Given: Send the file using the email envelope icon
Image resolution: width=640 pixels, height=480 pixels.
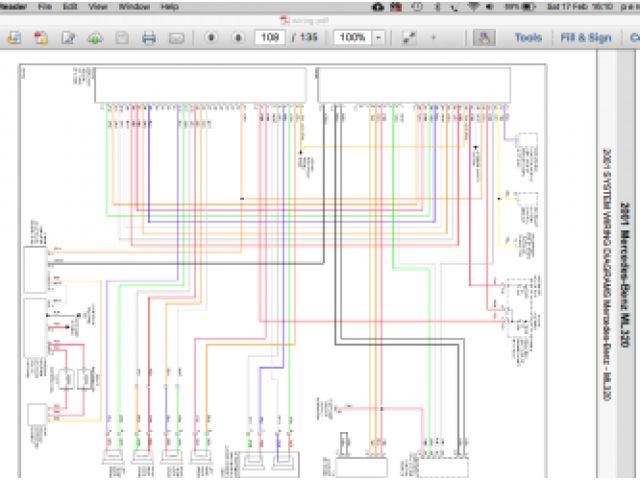Looking at the screenshot, I should [x=176, y=38].
